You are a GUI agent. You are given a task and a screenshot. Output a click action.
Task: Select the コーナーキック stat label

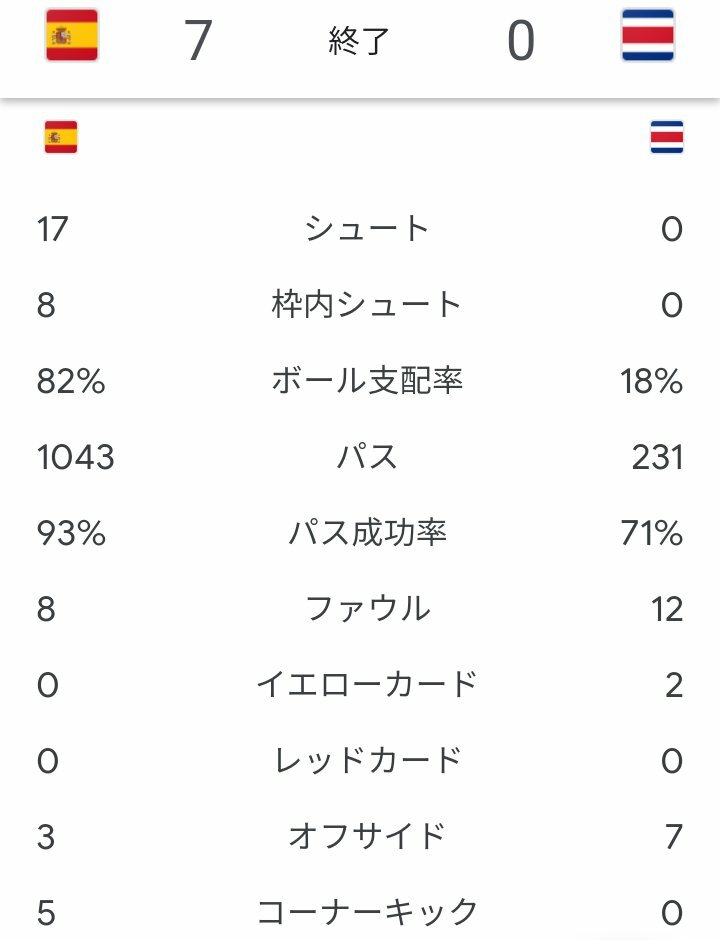click(367, 912)
